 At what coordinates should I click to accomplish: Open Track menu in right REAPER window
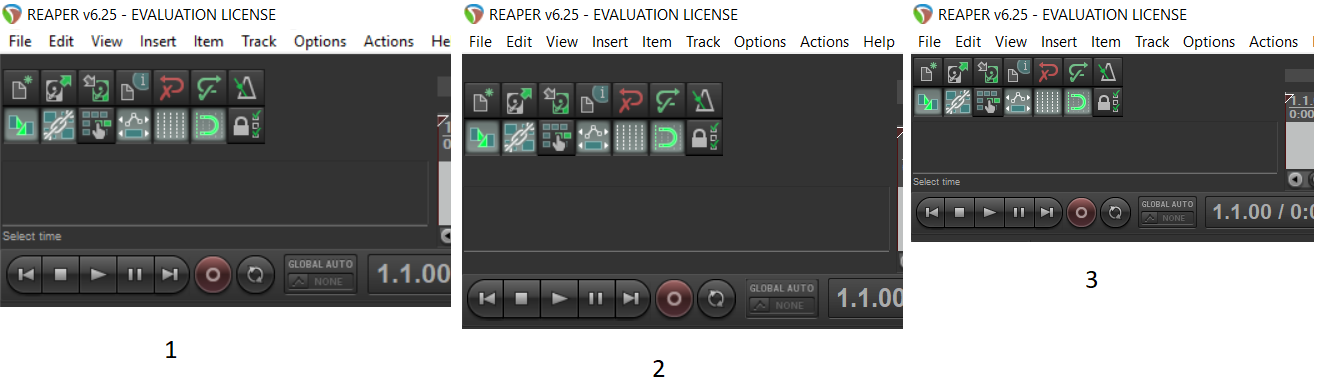1152,41
